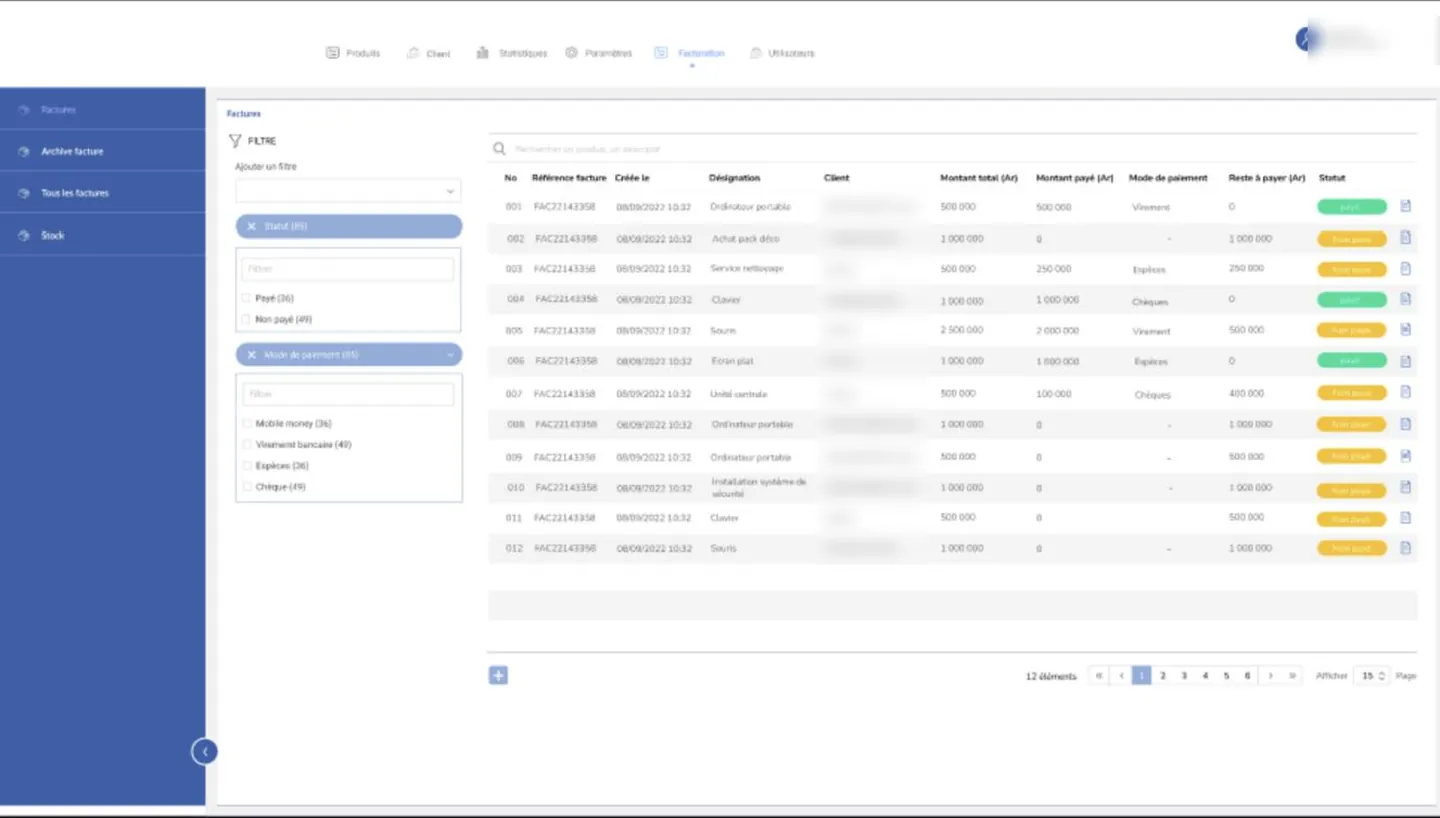
Task: Open Tous les factures in the sidebar
Action: click(x=102, y=193)
